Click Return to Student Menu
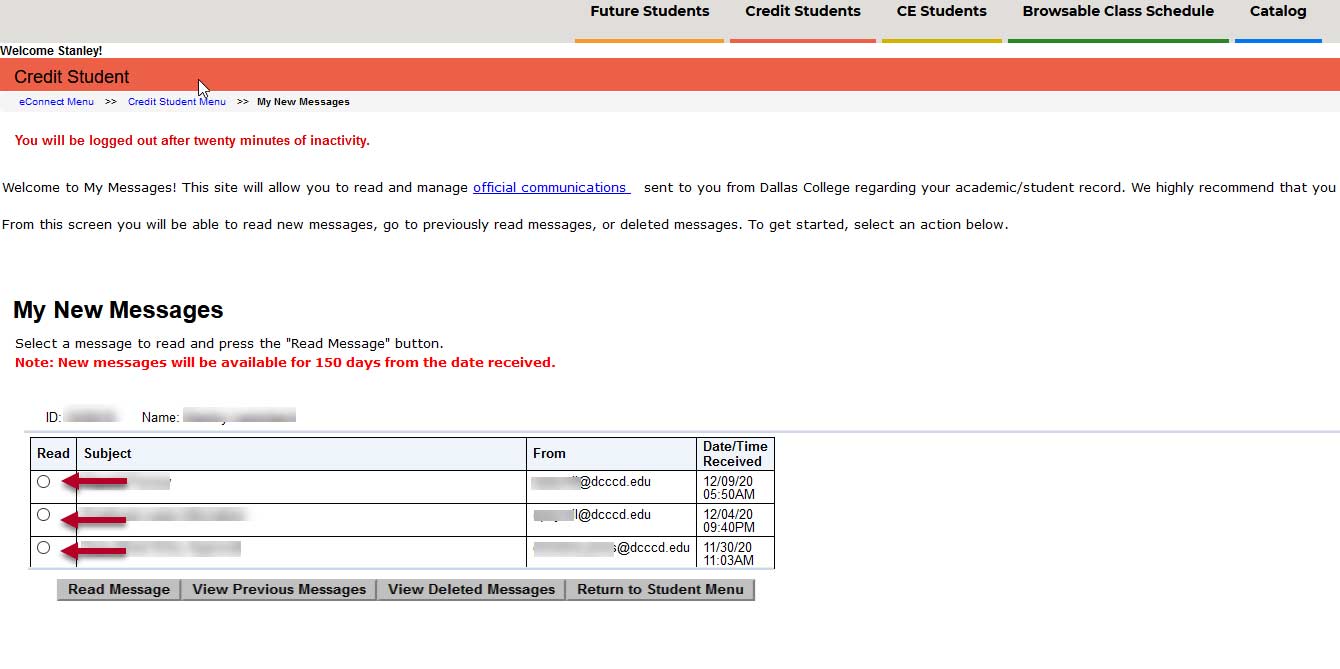The height and width of the screenshot is (669, 1340). click(x=660, y=589)
